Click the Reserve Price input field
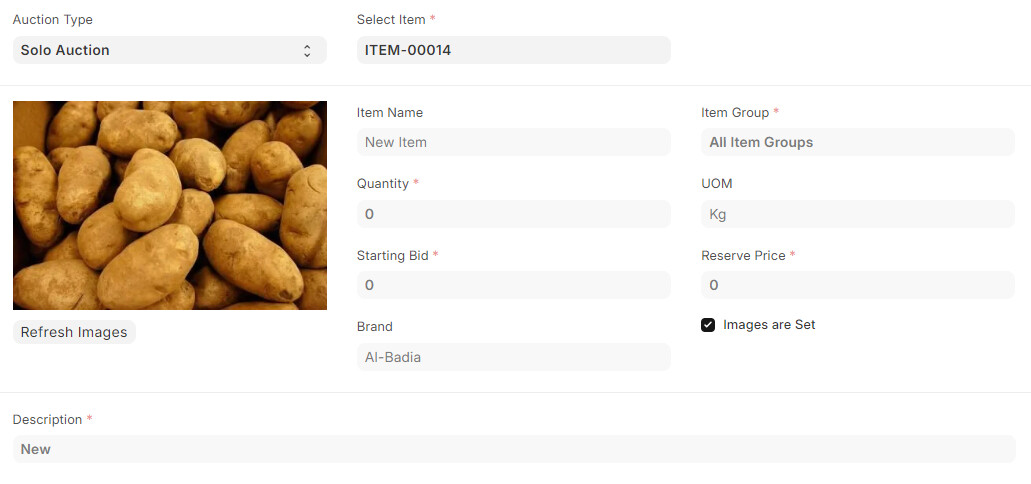1031x484 pixels. (x=858, y=285)
